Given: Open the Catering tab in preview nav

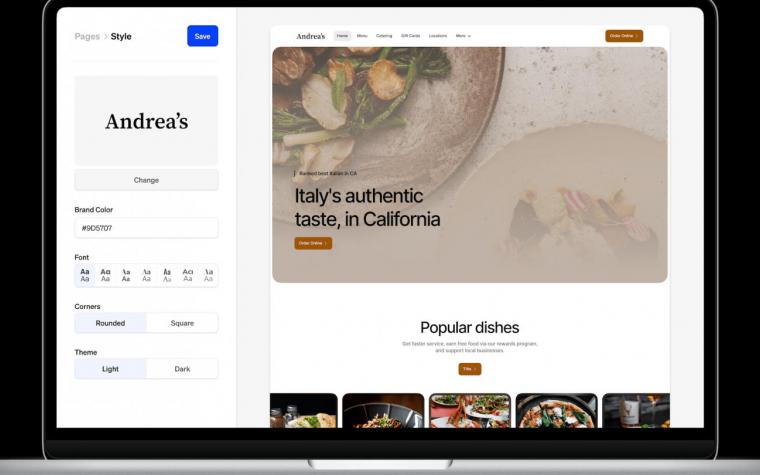Looking at the screenshot, I should coord(384,36).
